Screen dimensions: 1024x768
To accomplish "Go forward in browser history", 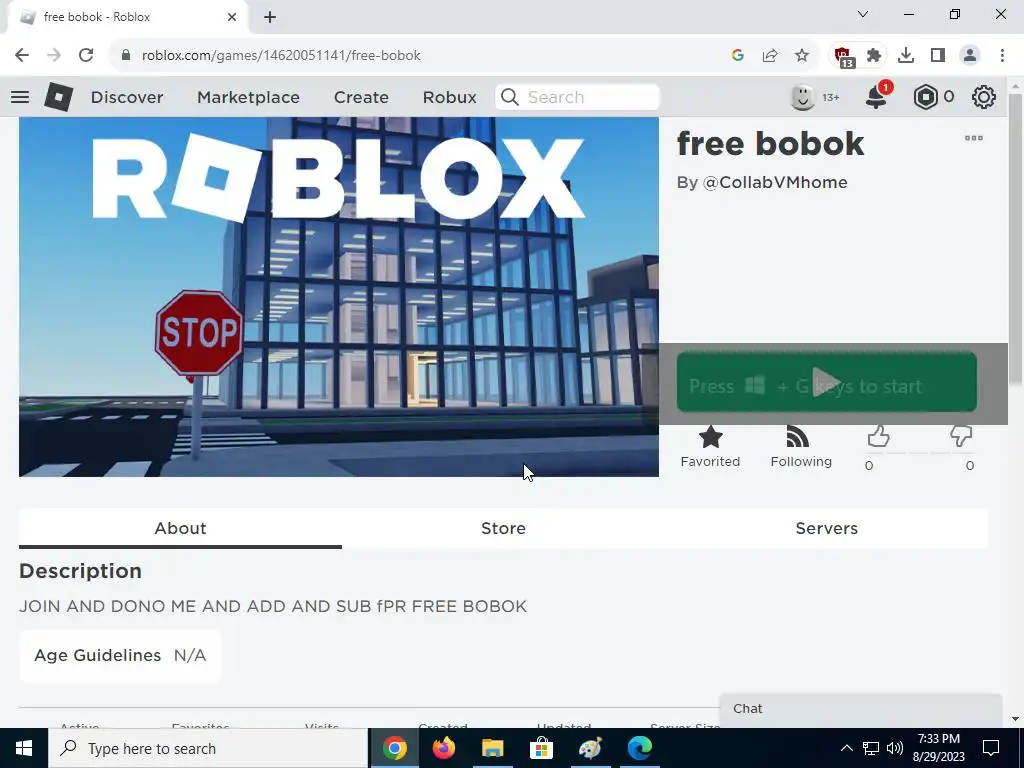I will click(x=54, y=56).
